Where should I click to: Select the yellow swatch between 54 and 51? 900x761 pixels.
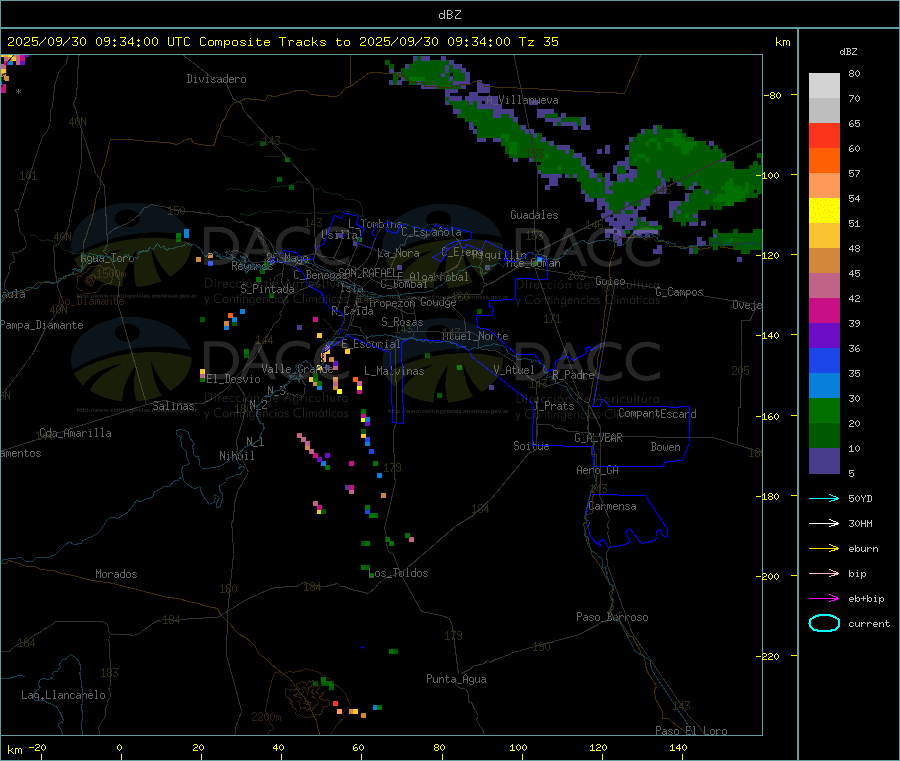coord(824,211)
